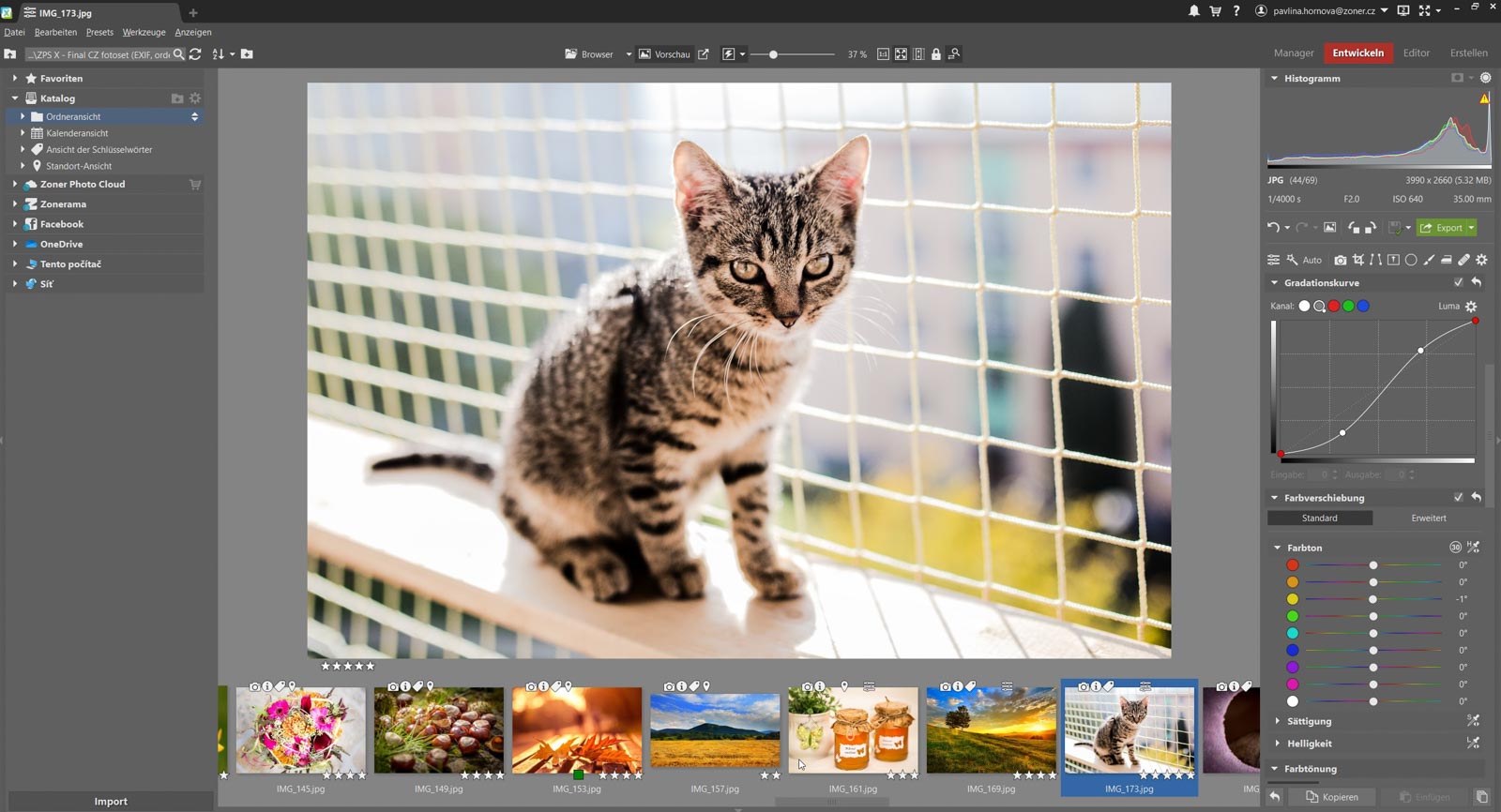This screenshot has width=1501, height=812.
Task: Toggle the Gradationskurve enable checkbox
Action: coord(1458,282)
